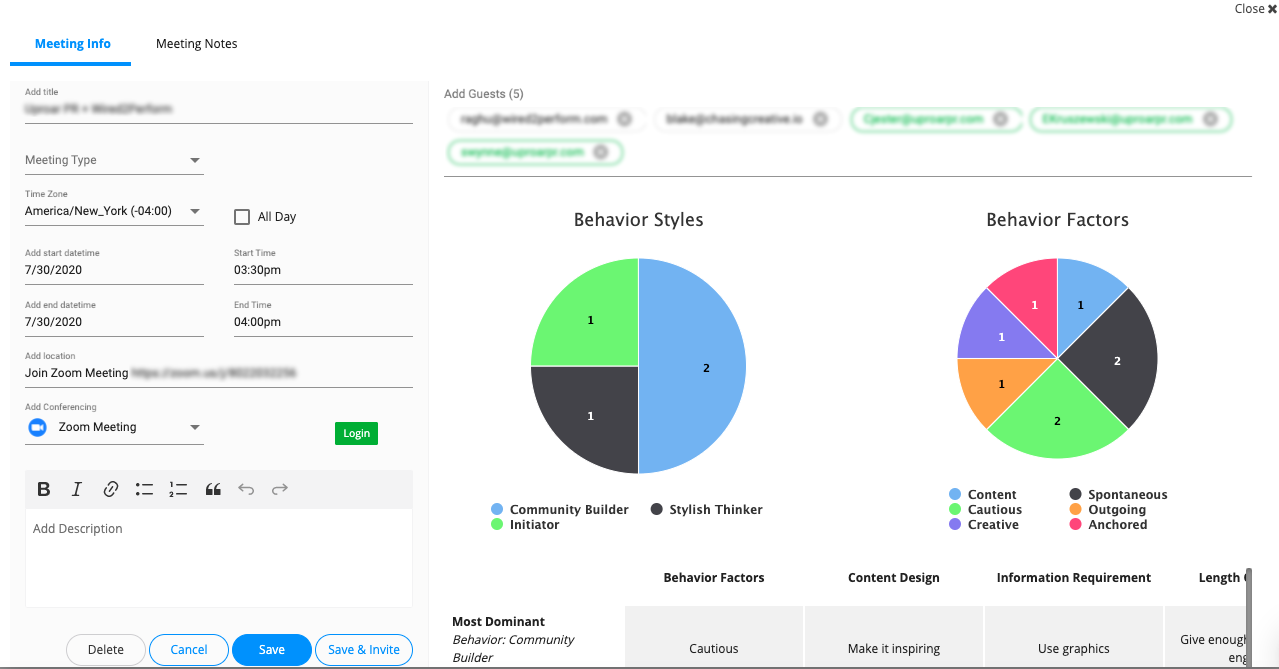Remove the wired2perform.com guest chip
The width and height of the screenshot is (1279, 669).
(624, 119)
